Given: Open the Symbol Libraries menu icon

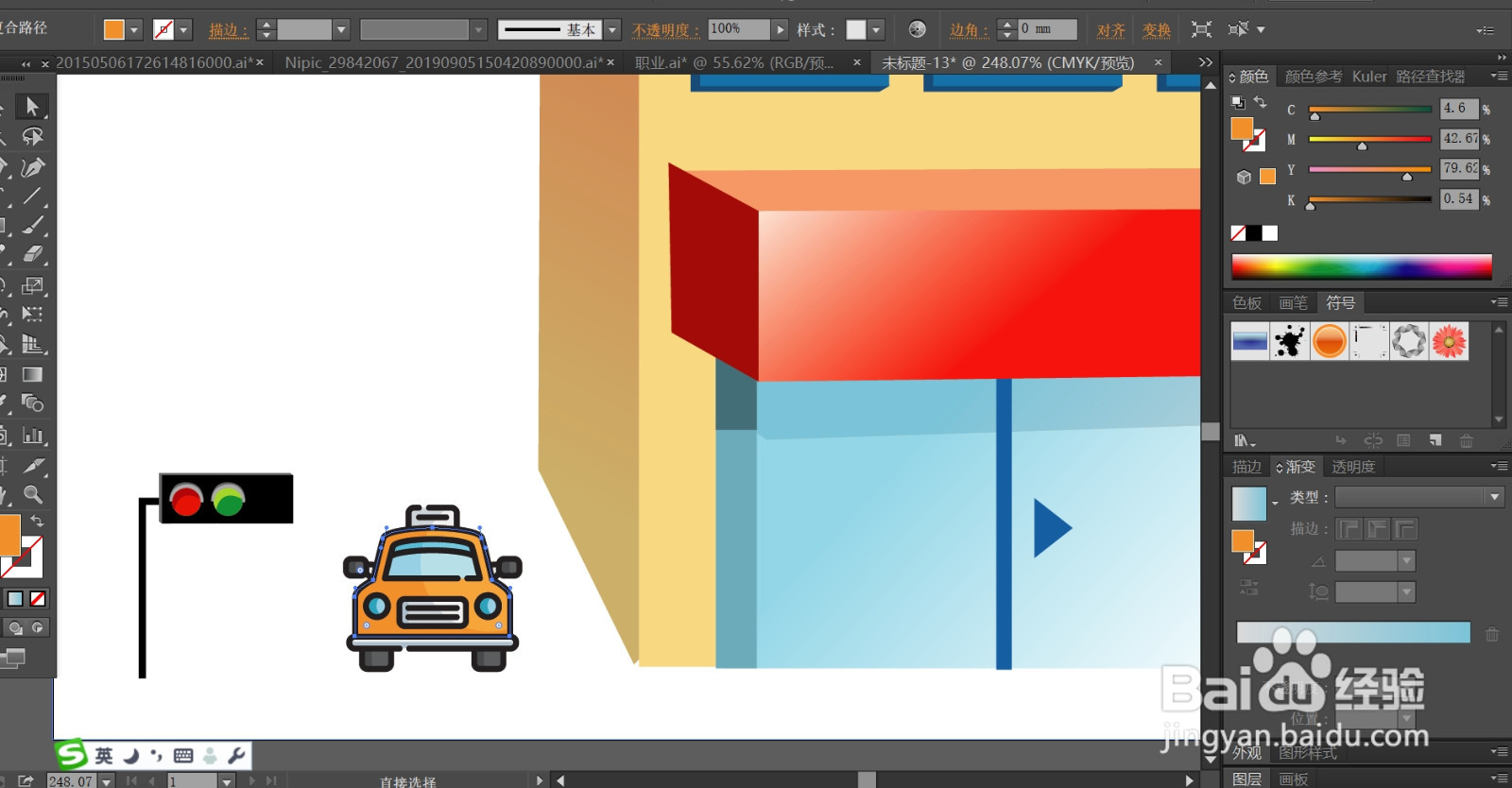Looking at the screenshot, I should coord(1245,440).
